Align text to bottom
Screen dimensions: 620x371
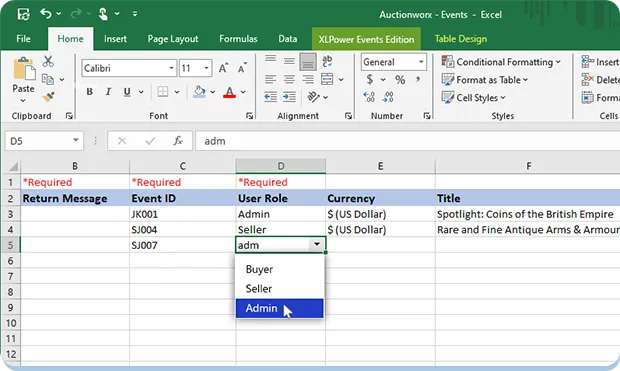[308, 62]
